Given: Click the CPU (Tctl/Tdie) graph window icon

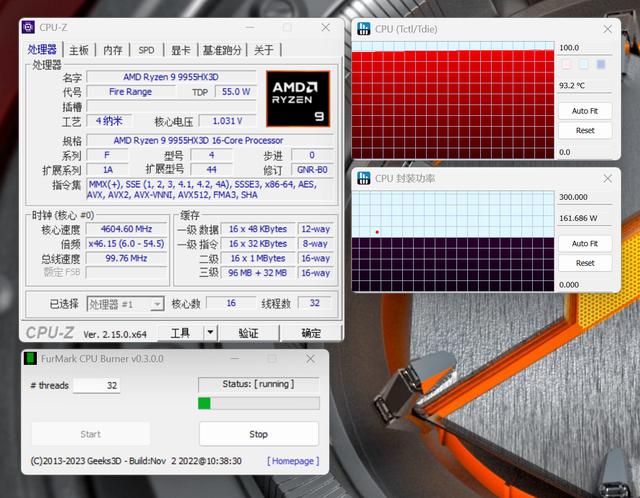Looking at the screenshot, I should [364, 29].
